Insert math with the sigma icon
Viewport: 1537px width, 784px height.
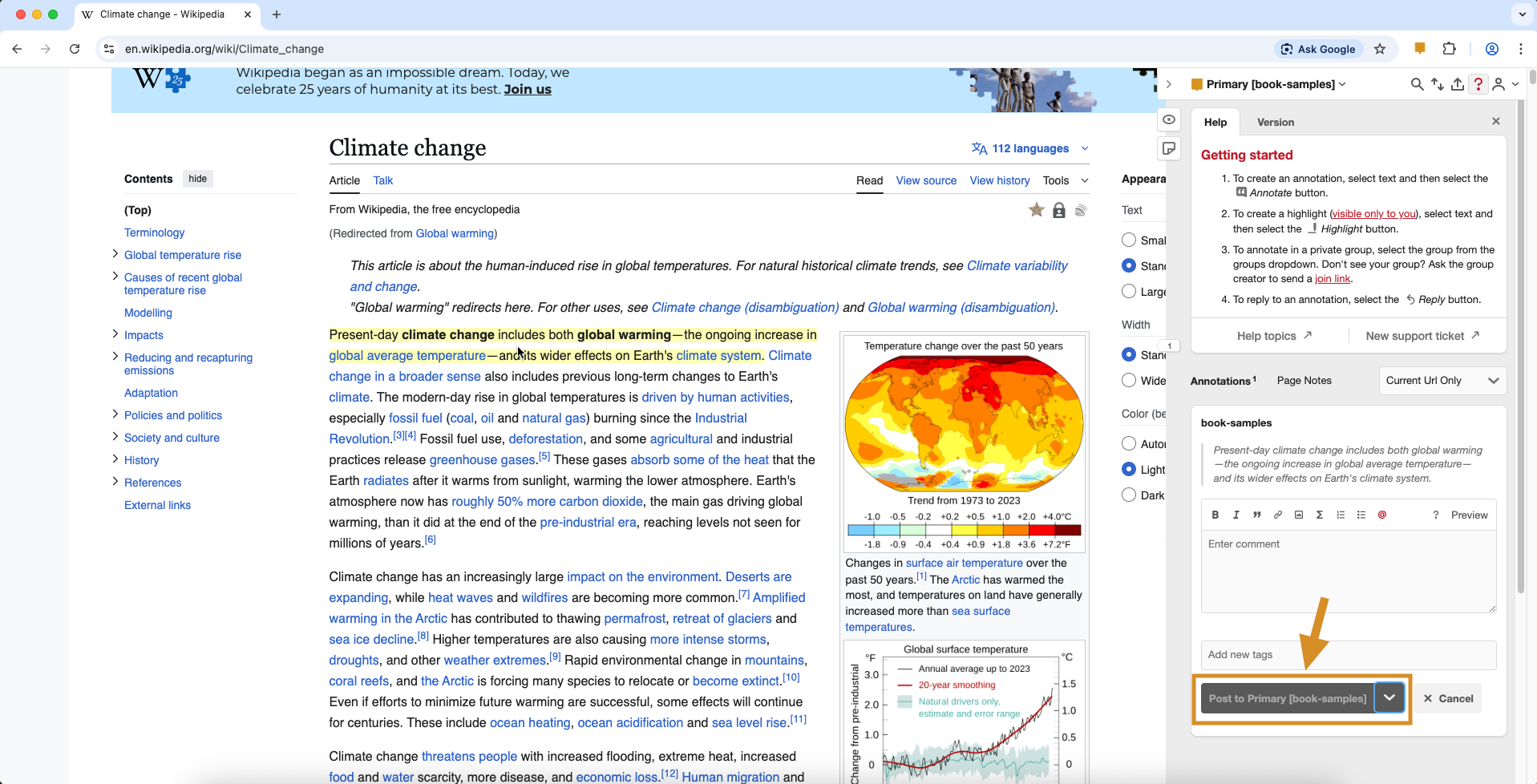click(1319, 515)
